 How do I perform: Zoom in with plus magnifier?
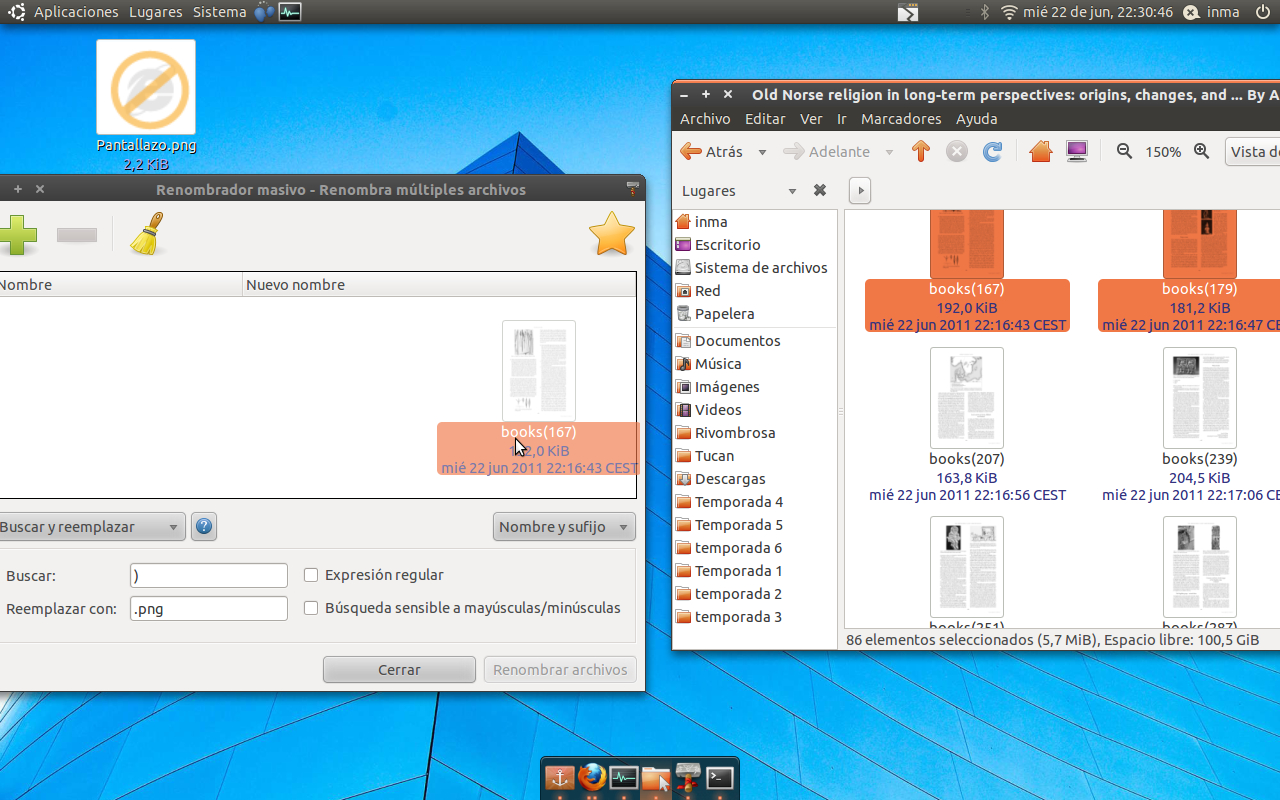1202,151
